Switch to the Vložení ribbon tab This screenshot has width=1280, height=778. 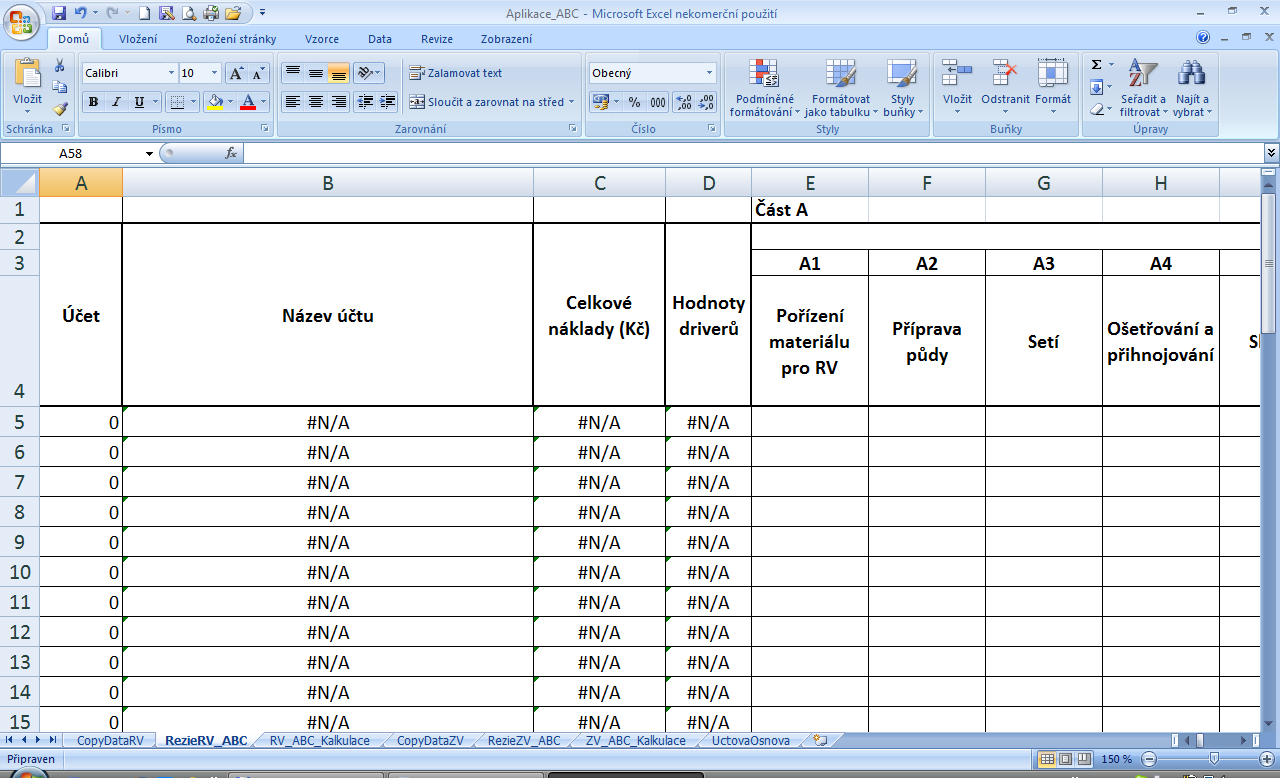(x=138, y=39)
